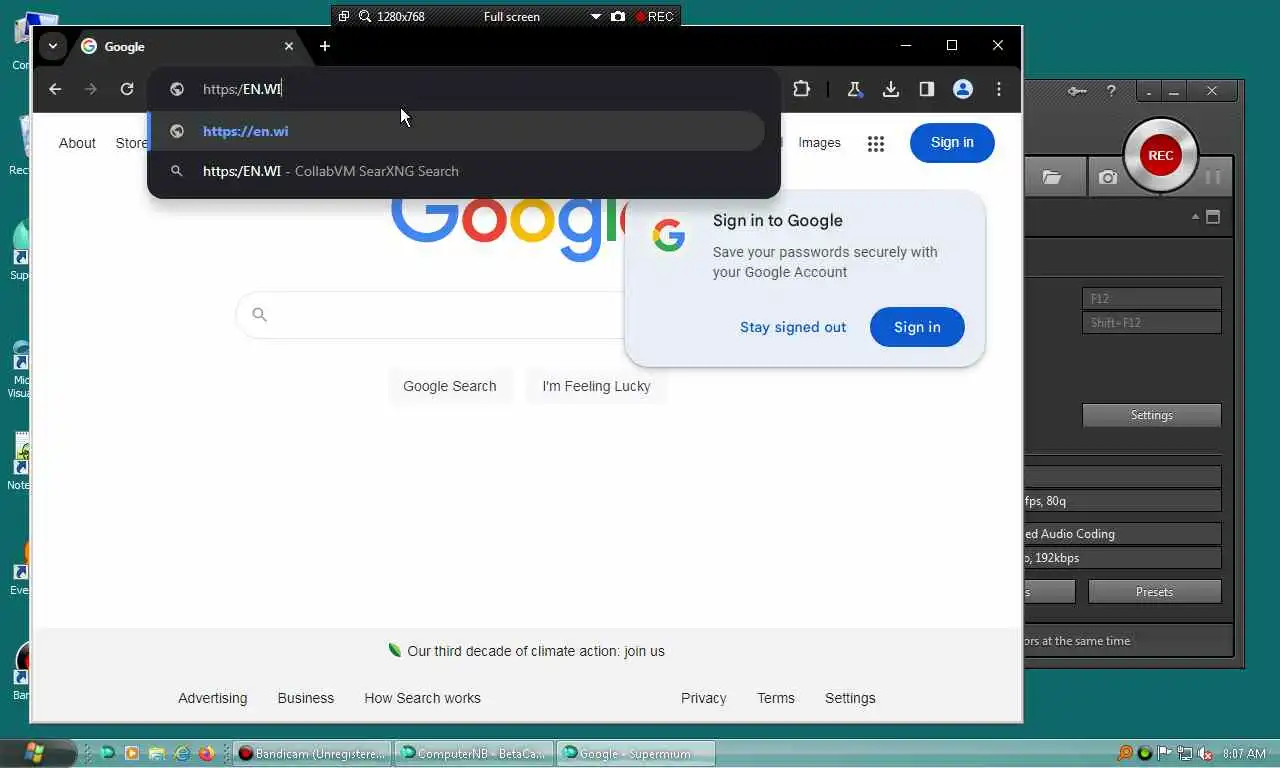Switch to Google - Supermium taskbar button
Screen dimensions: 1280x768
[636, 753]
